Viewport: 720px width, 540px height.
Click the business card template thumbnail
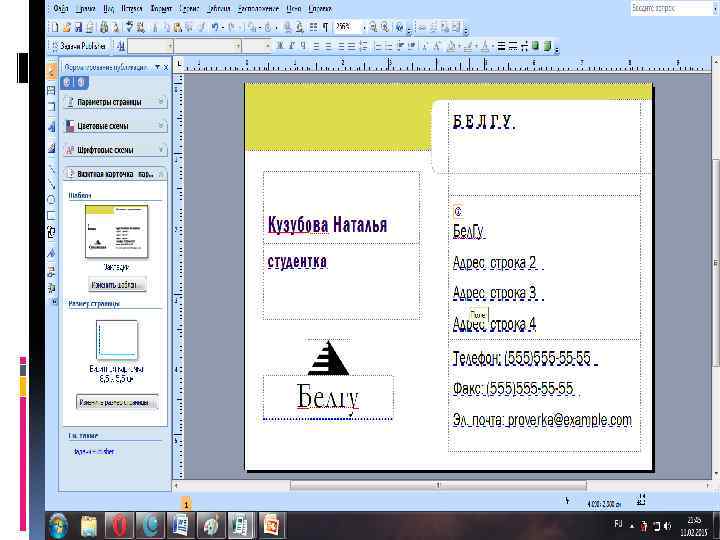click(117, 231)
